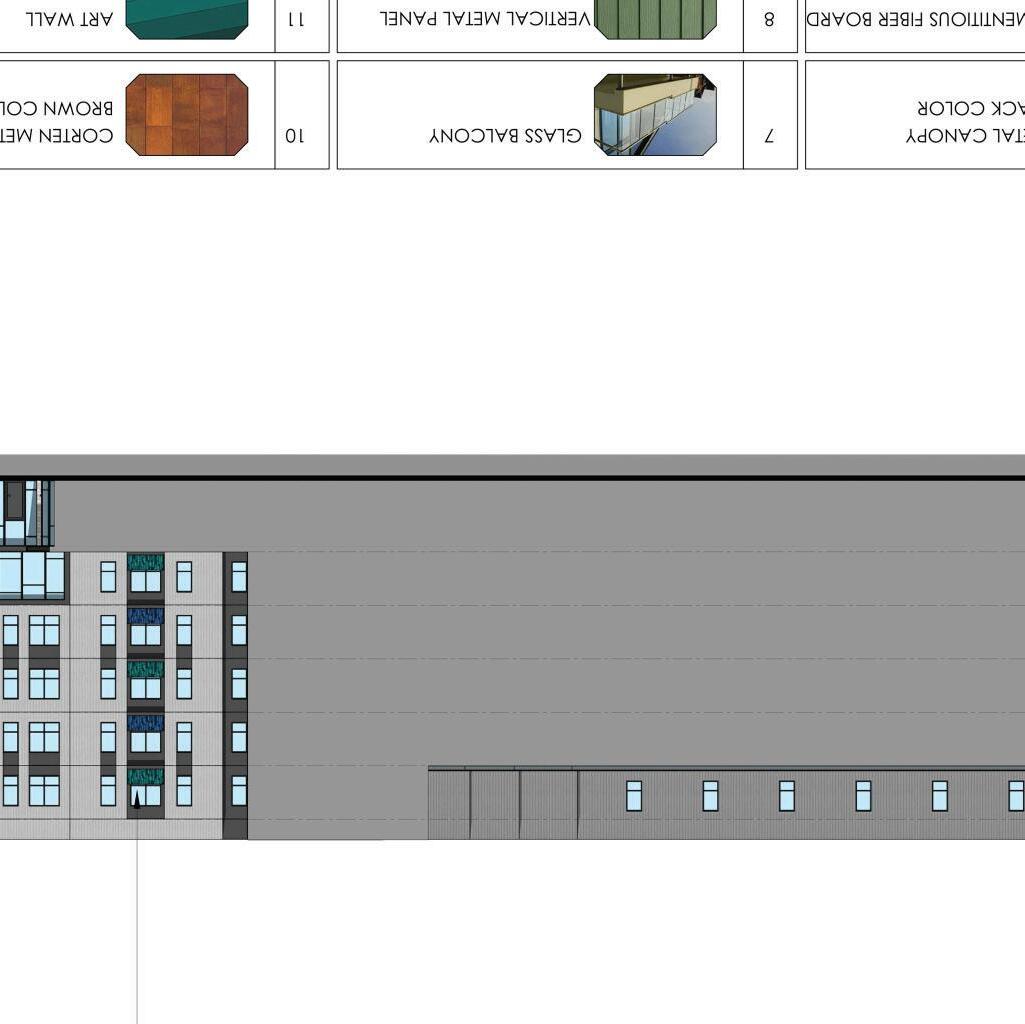Click legend key number 10
1025x1024 pixels.
pyautogui.click(x=294, y=135)
